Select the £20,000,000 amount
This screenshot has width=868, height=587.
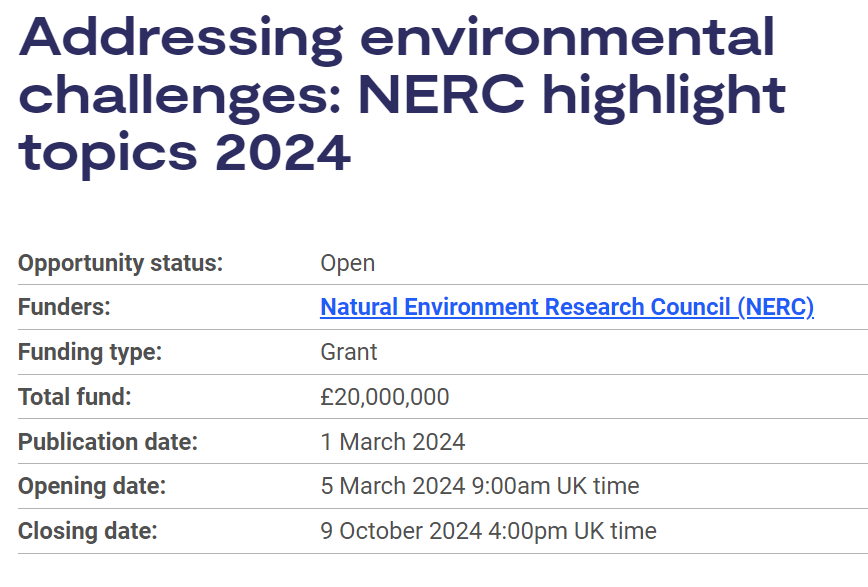click(384, 397)
